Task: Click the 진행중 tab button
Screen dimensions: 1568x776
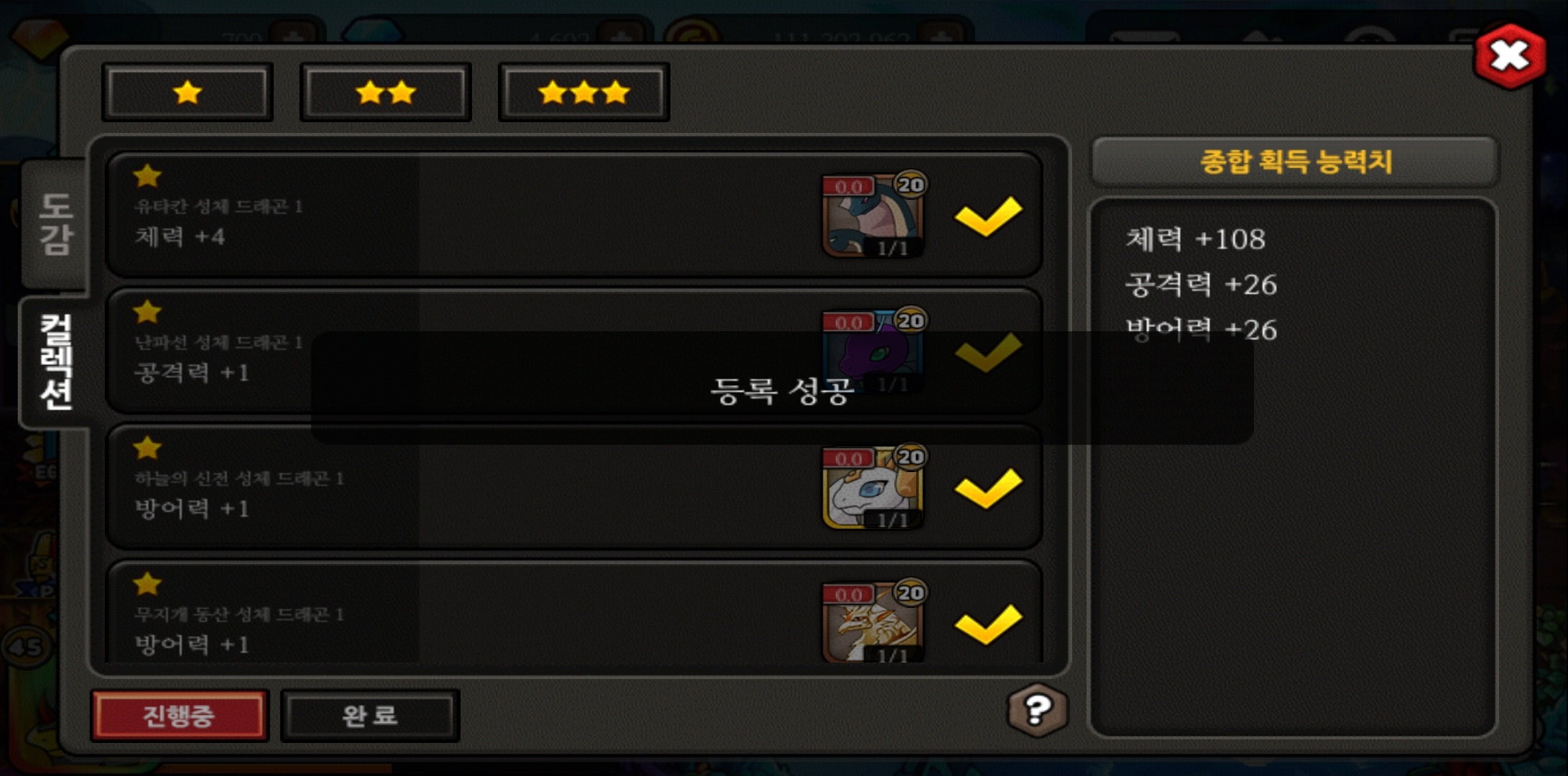Action: tap(180, 715)
